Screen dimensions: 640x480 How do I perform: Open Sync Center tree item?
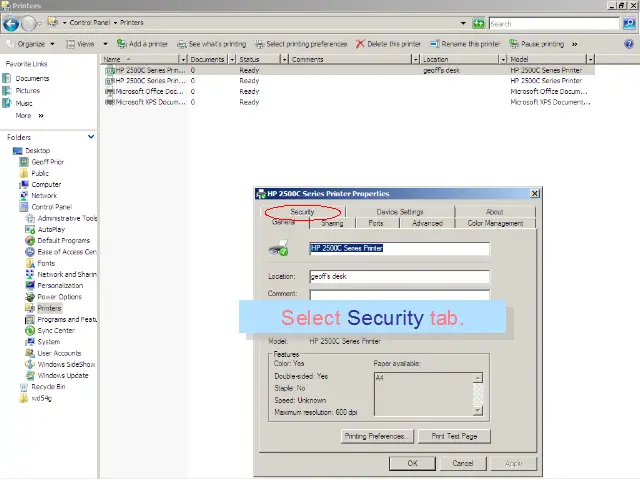(x=56, y=331)
